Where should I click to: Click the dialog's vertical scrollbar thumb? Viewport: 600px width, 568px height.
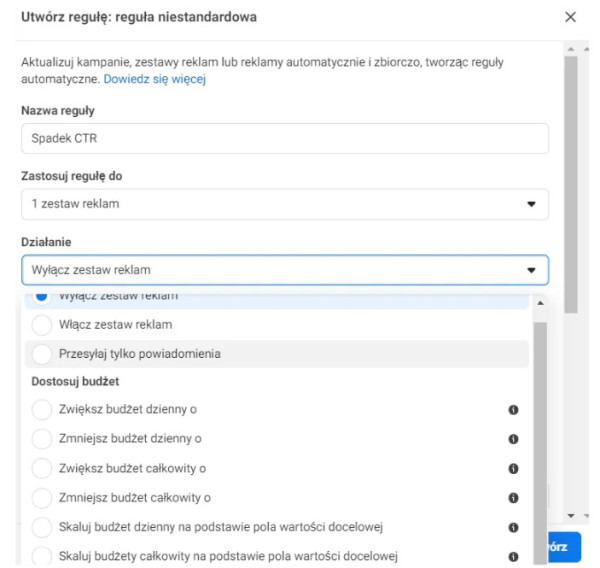pyautogui.click(x=570, y=180)
